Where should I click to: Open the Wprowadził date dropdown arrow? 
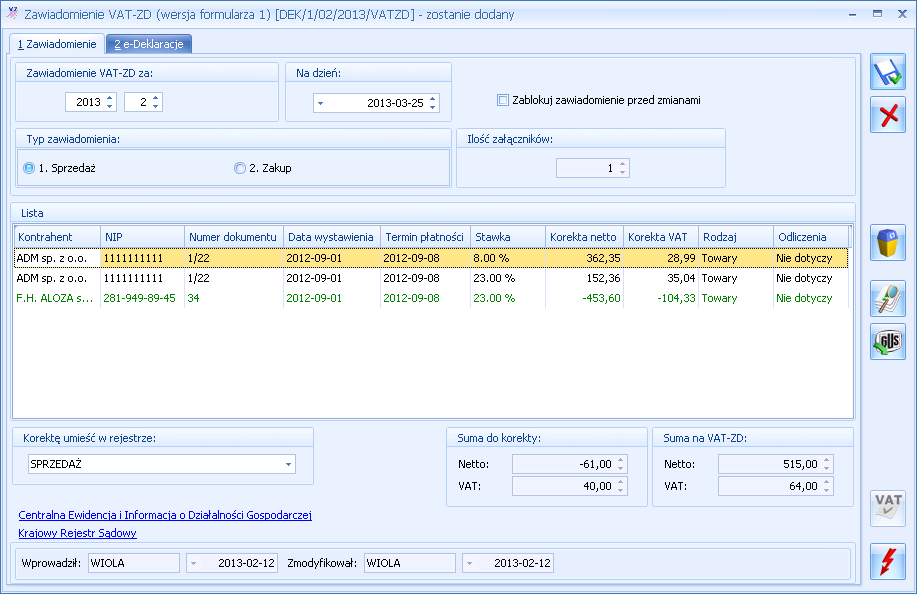[194, 564]
